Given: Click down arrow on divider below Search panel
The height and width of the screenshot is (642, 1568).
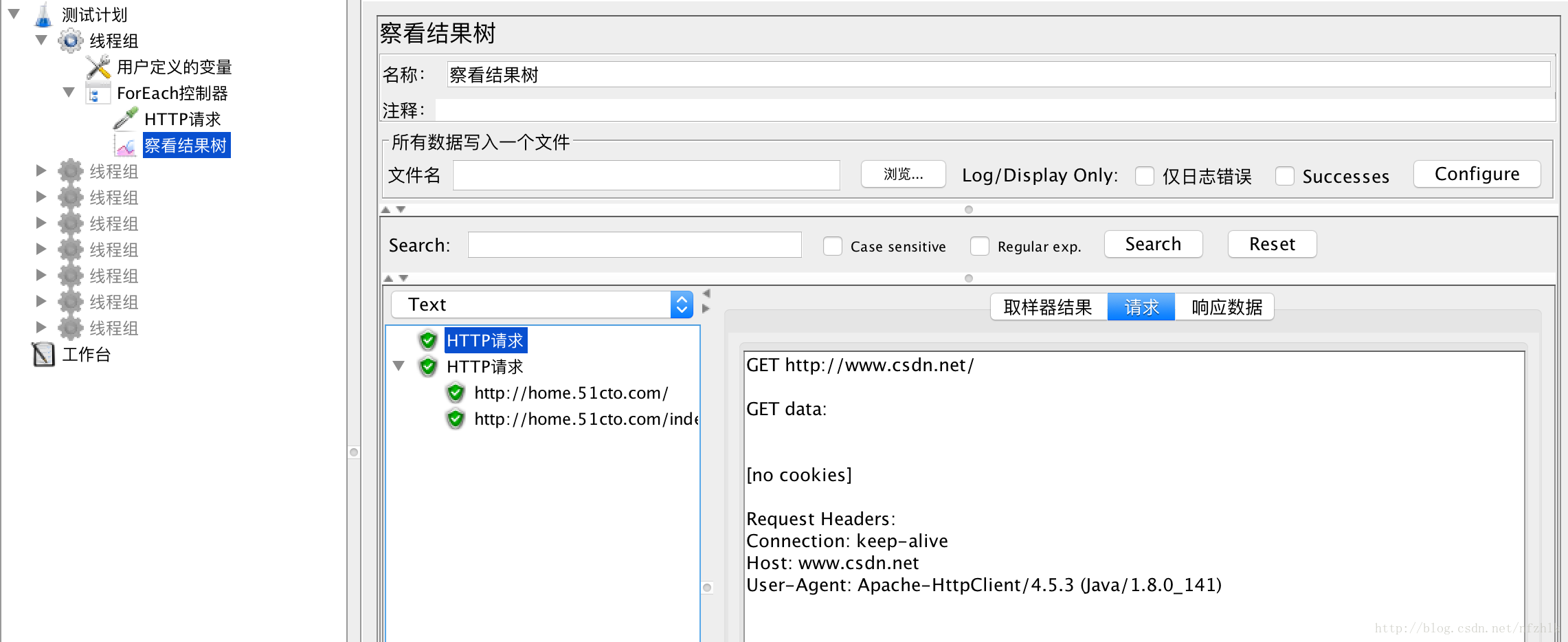Looking at the screenshot, I should tap(403, 278).
